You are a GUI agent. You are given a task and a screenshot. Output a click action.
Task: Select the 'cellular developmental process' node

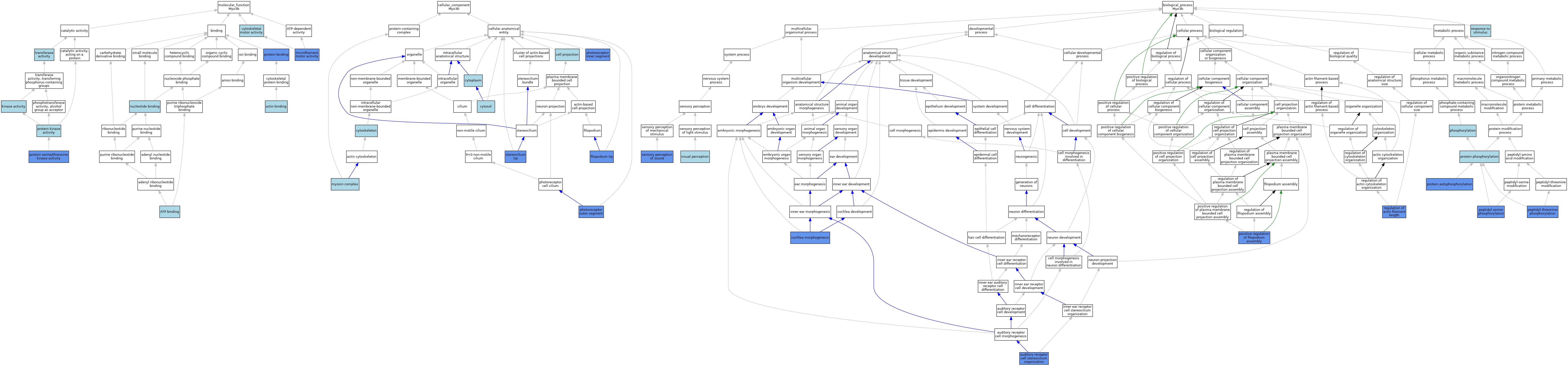(1082, 55)
